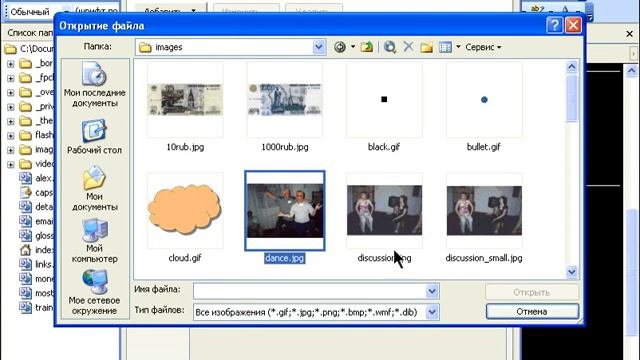
Task: Open Мои документы in places bar
Action: click(x=94, y=188)
